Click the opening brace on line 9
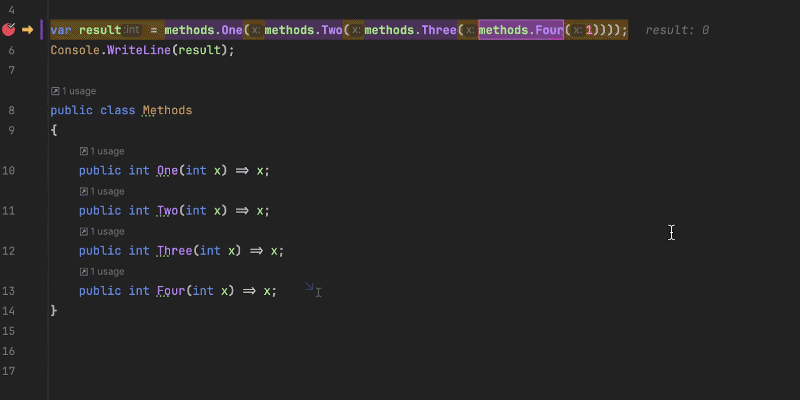Viewport: 800px width, 400px height. [x=54, y=131]
